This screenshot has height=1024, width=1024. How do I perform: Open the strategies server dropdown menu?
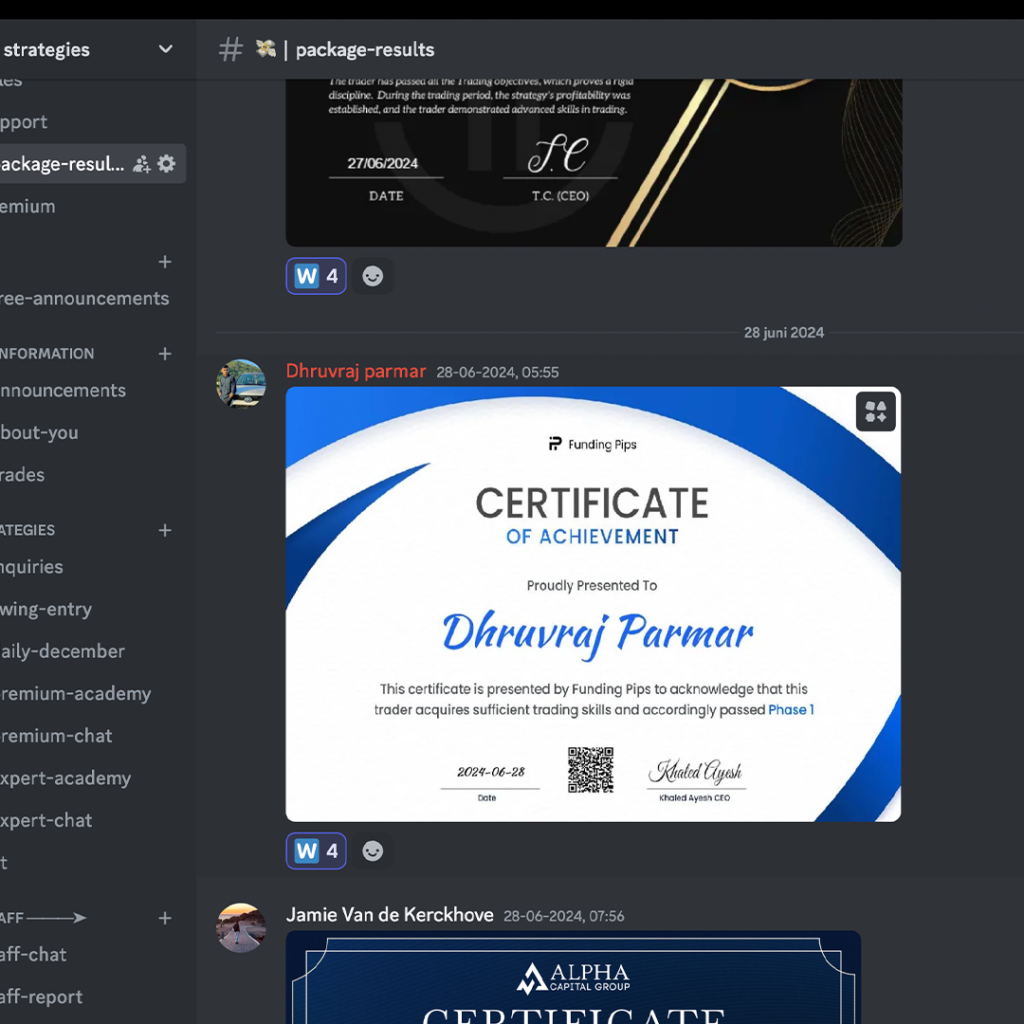[166, 49]
